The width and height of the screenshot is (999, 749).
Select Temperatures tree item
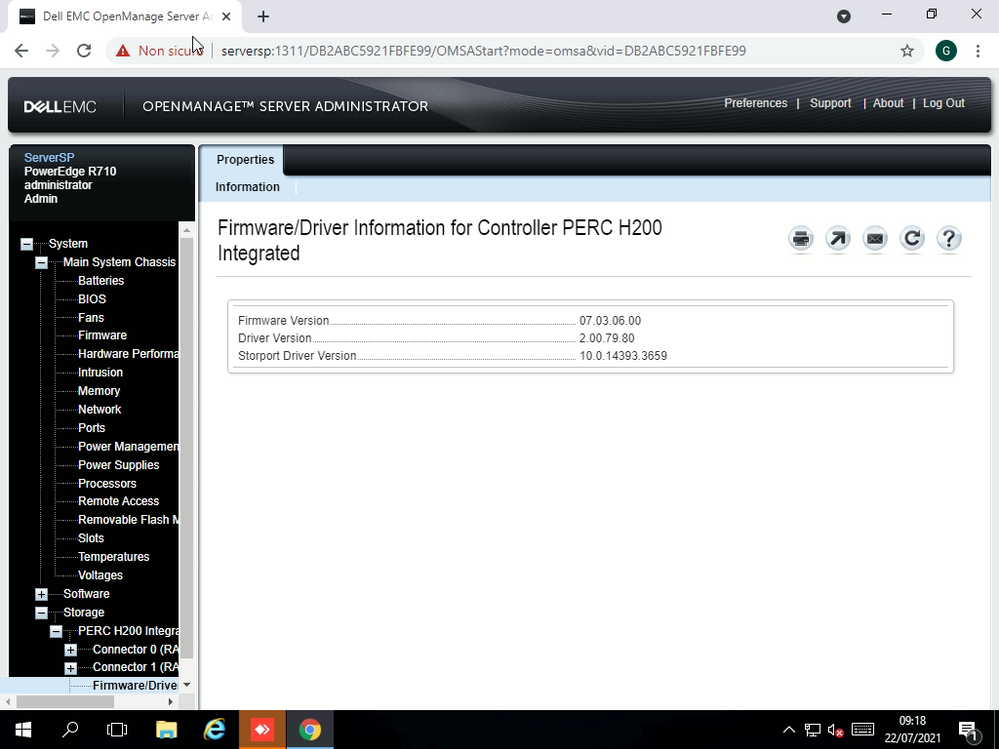pyautogui.click(x=113, y=557)
